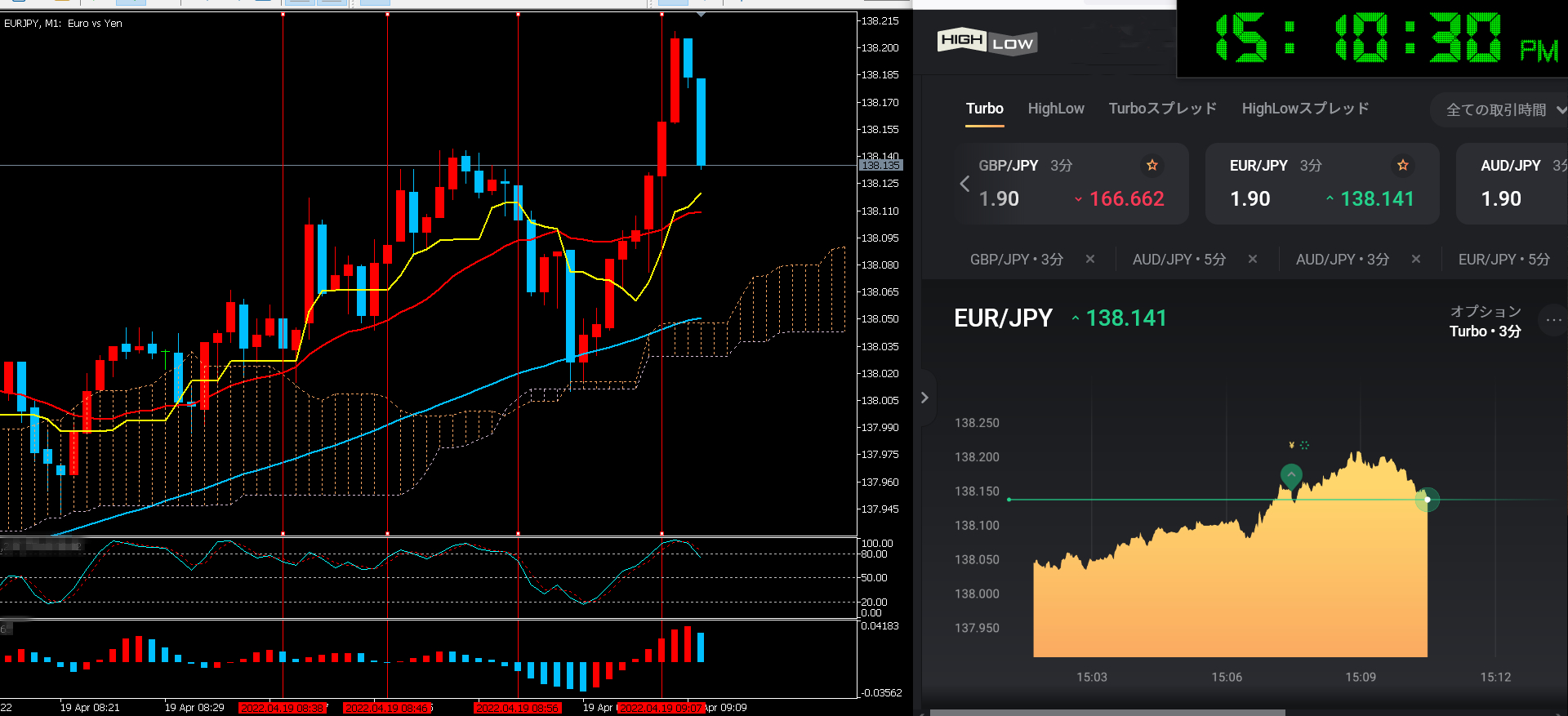
Task: Click the horizontal scrollbar at the bottom
Action: [1107, 712]
